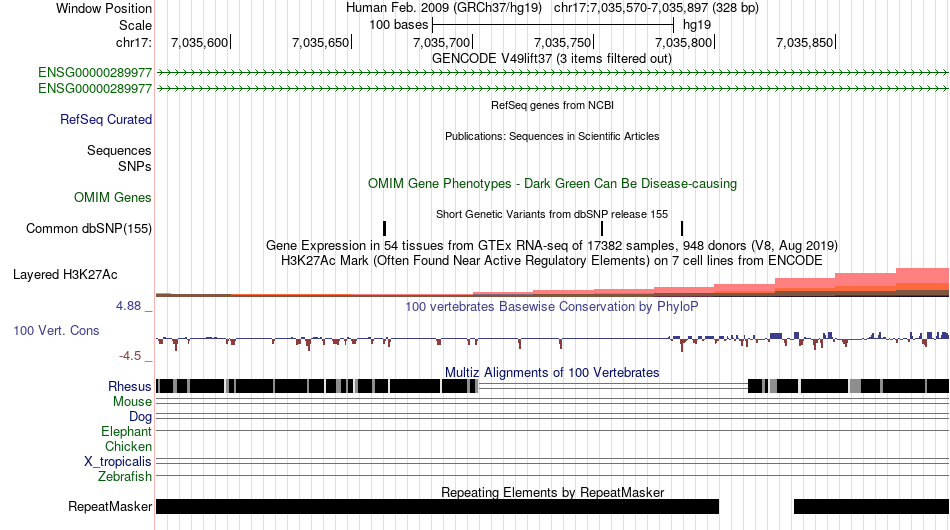950x530 pixels.
Task: Click the long left RepeatMasker block
Action: coord(437,506)
